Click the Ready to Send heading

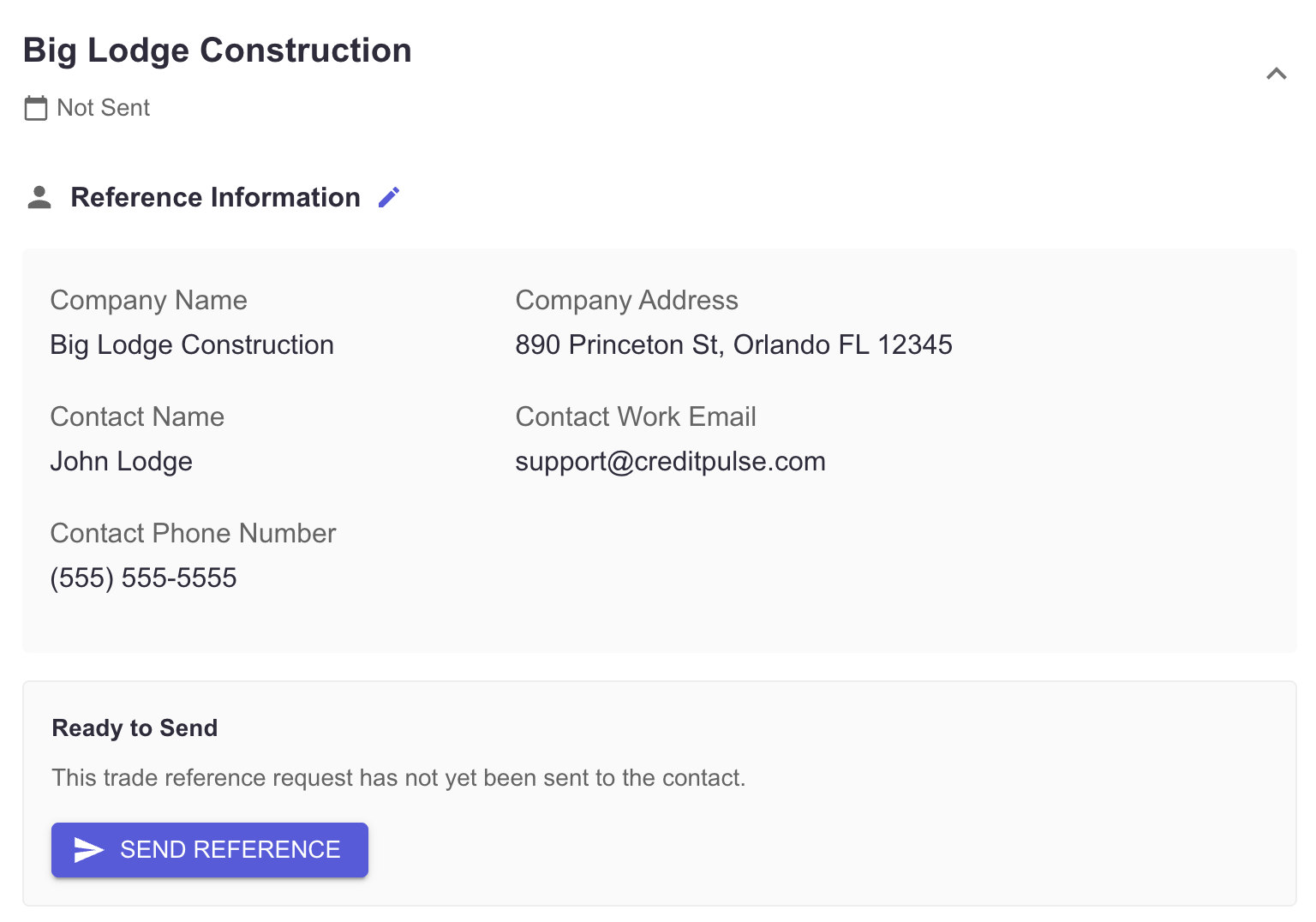(x=135, y=727)
